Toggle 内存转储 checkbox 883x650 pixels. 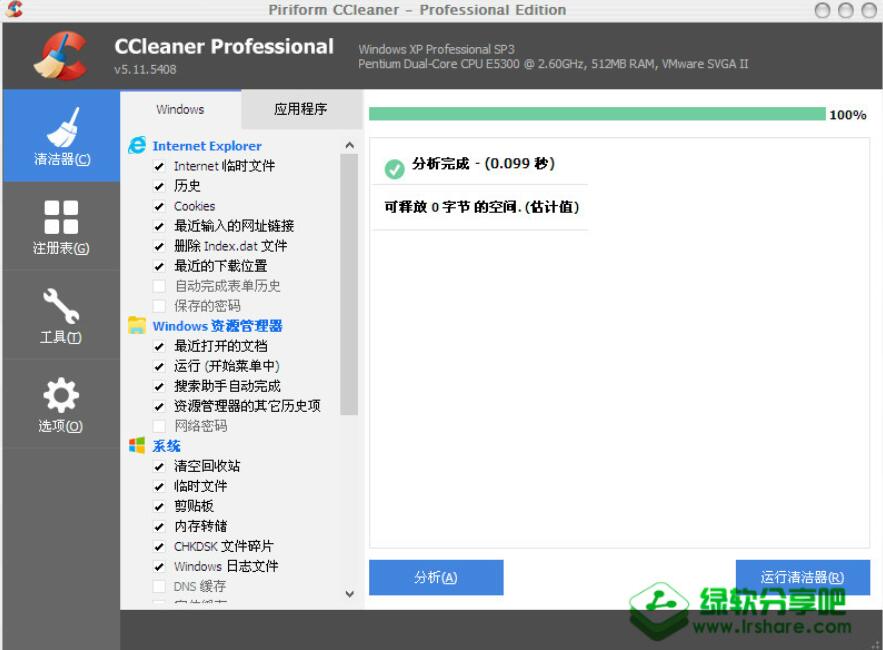point(159,526)
